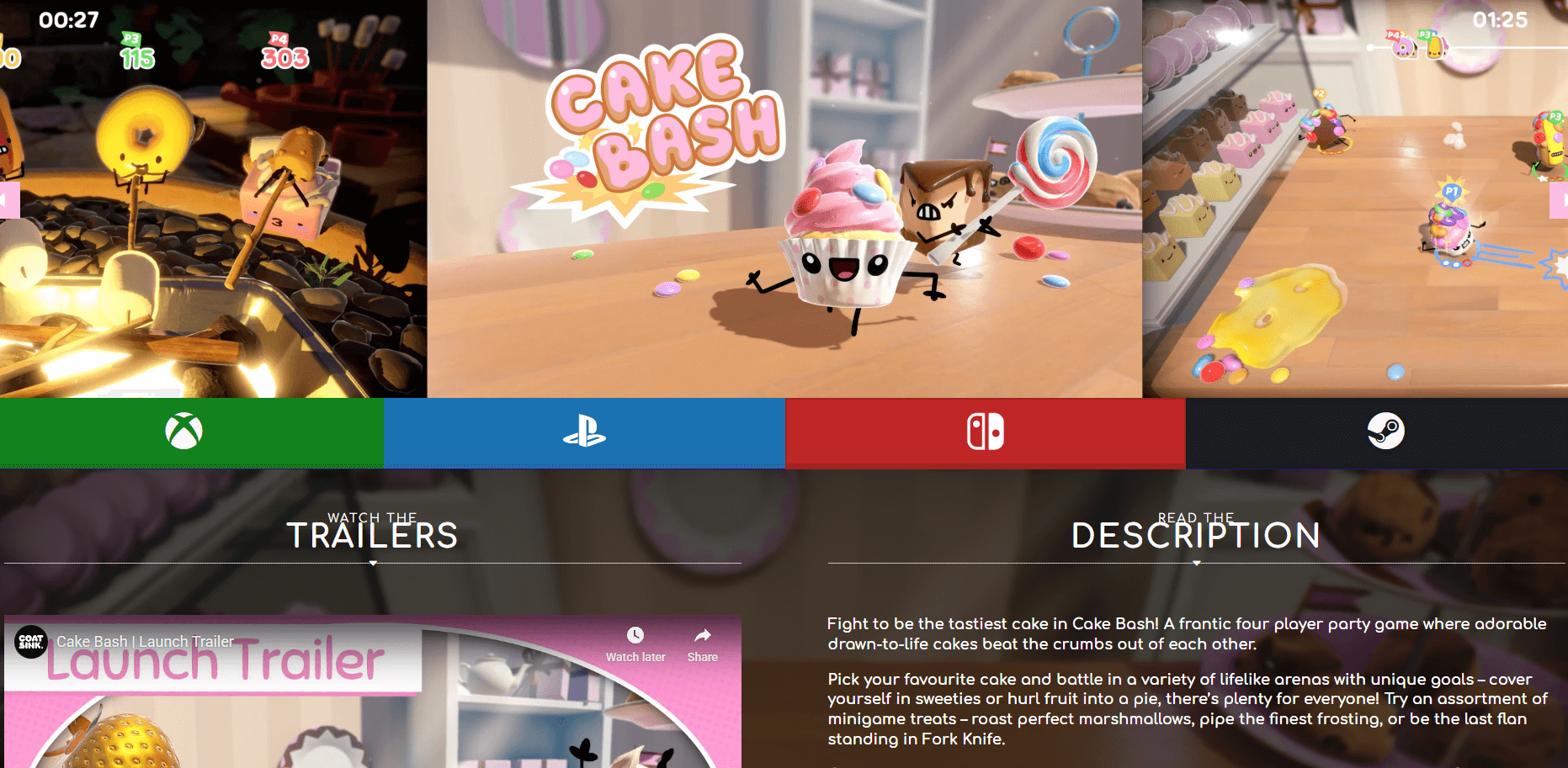The width and height of the screenshot is (1568, 768).
Task: Click the Steam logo icon
Action: click(x=1385, y=431)
